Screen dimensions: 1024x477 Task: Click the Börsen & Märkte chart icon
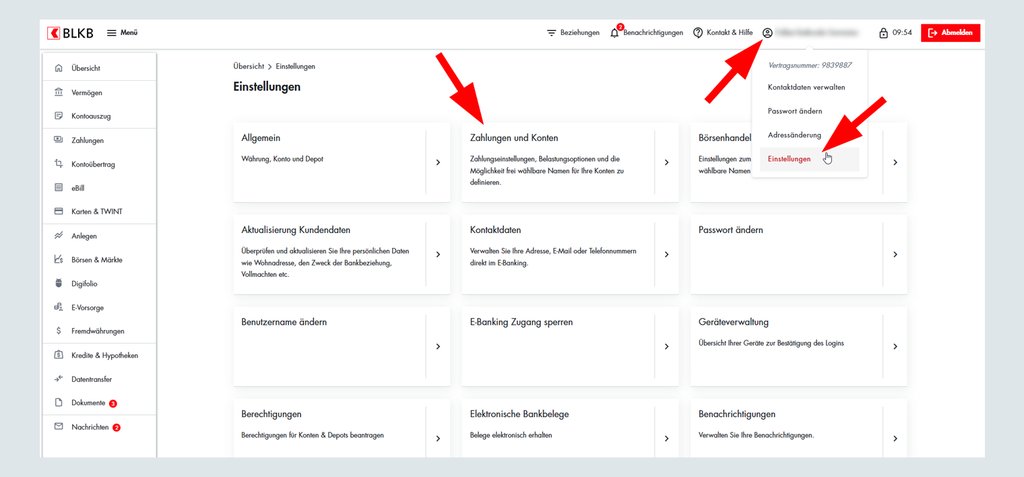(x=58, y=259)
